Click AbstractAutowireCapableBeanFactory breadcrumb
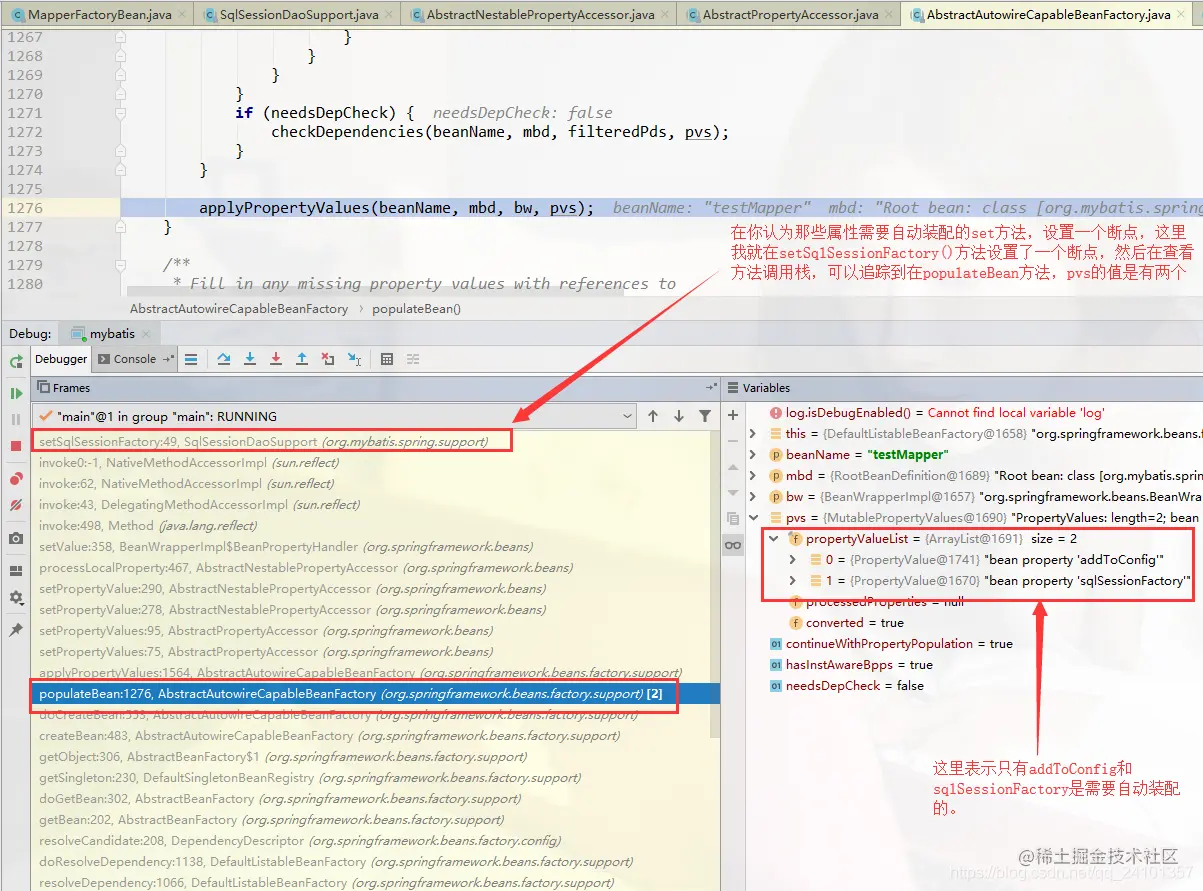 coord(239,309)
